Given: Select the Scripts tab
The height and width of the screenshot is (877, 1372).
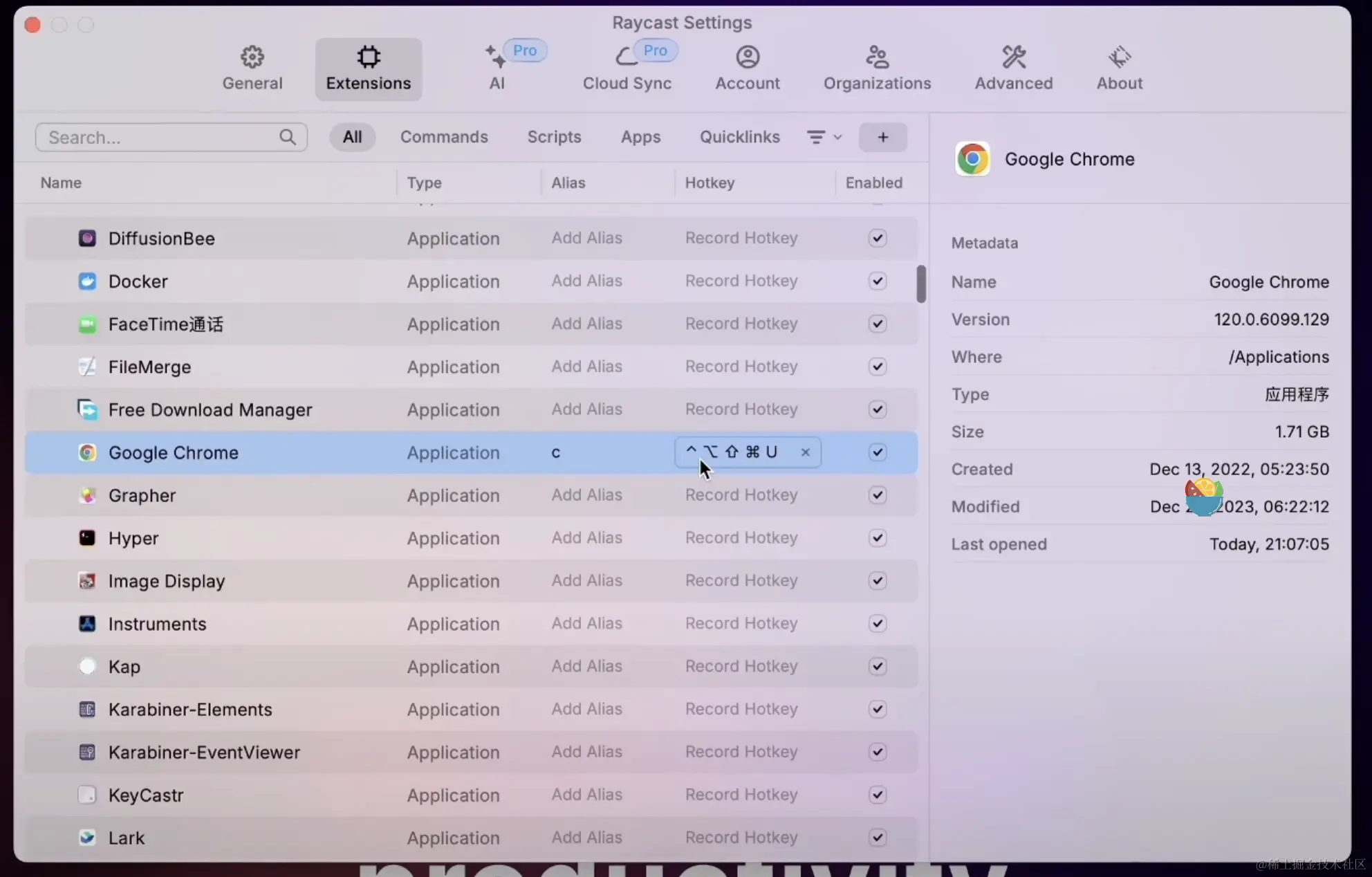Looking at the screenshot, I should click(x=553, y=137).
